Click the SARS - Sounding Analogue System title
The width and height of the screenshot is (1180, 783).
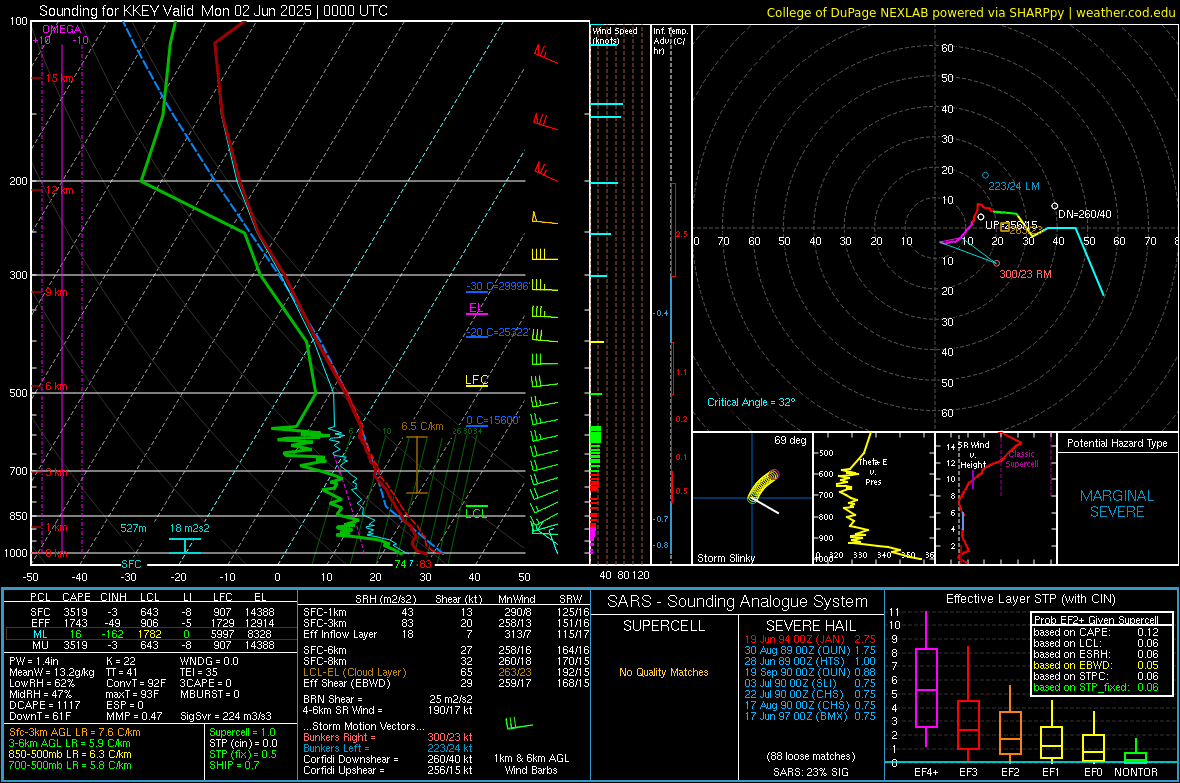737,602
